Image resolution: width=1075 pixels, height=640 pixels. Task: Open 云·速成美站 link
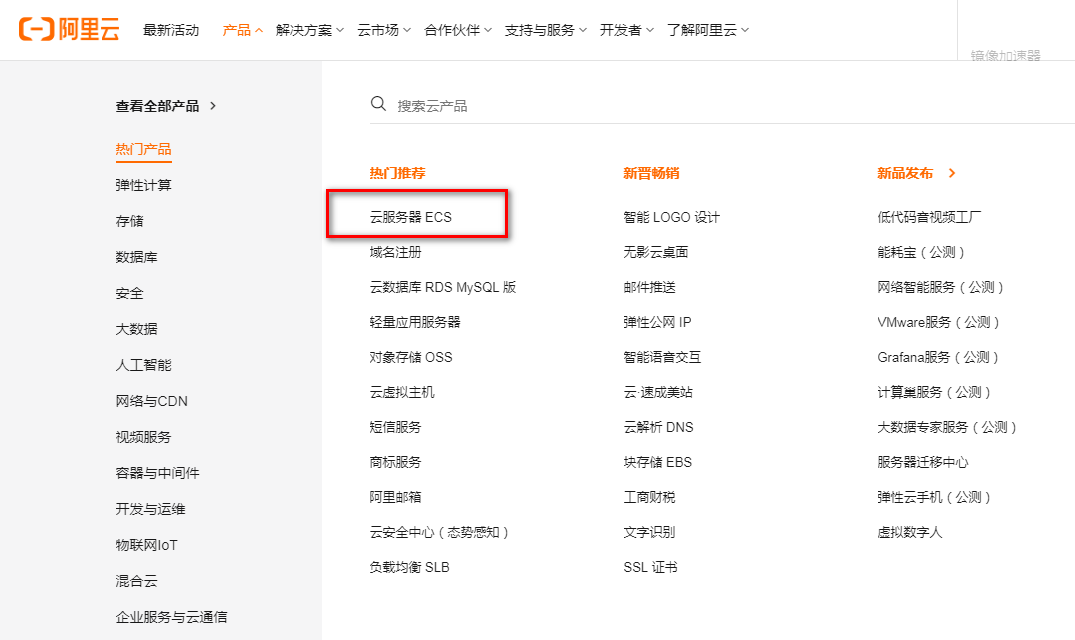tap(658, 392)
